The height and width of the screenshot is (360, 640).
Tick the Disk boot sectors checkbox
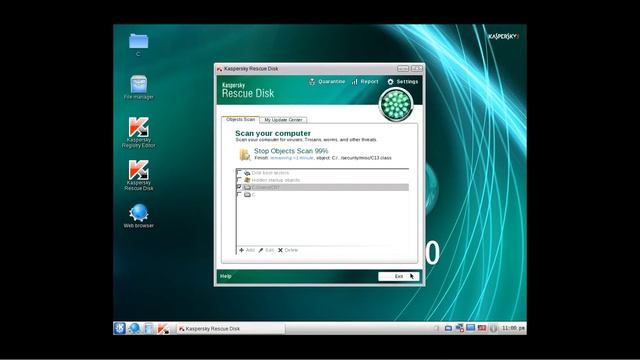(x=239, y=173)
